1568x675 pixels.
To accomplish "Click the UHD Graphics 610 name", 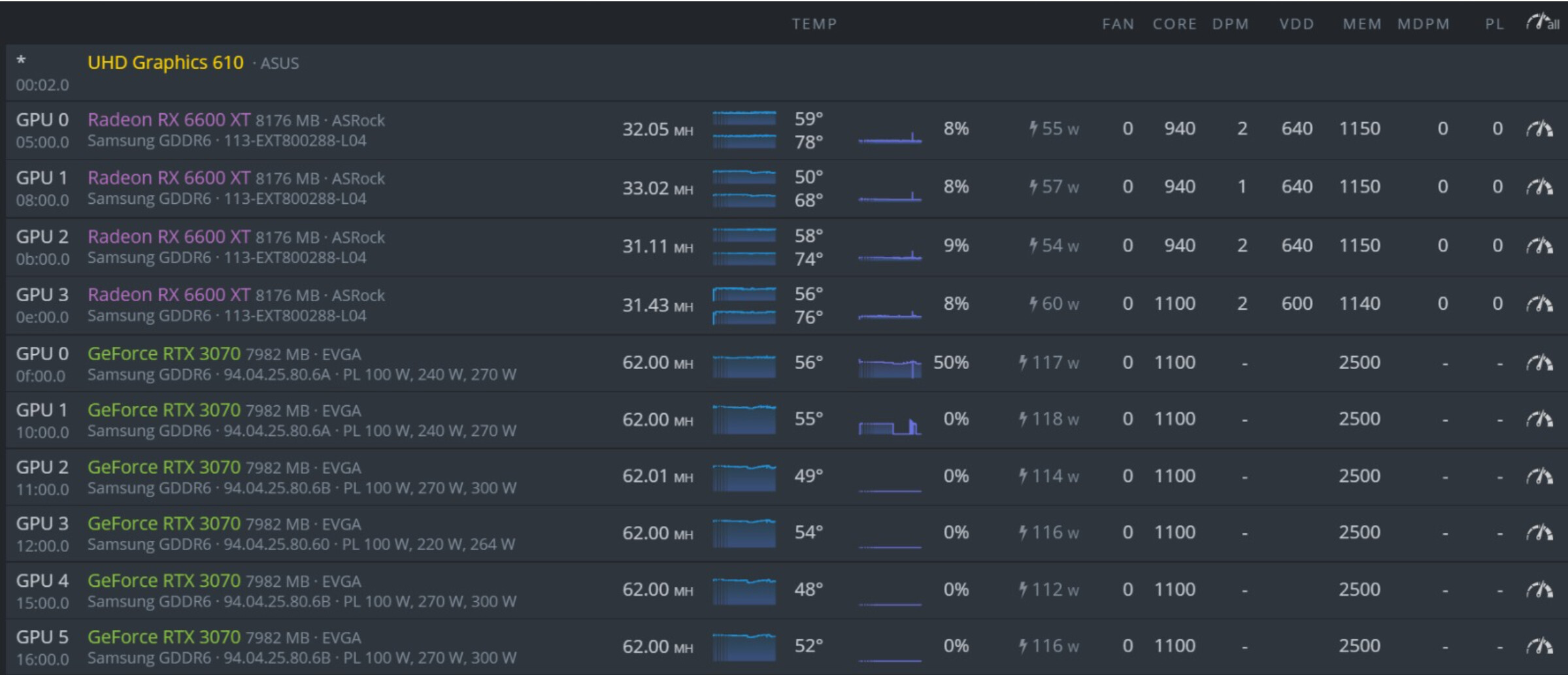I will tap(165, 63).
